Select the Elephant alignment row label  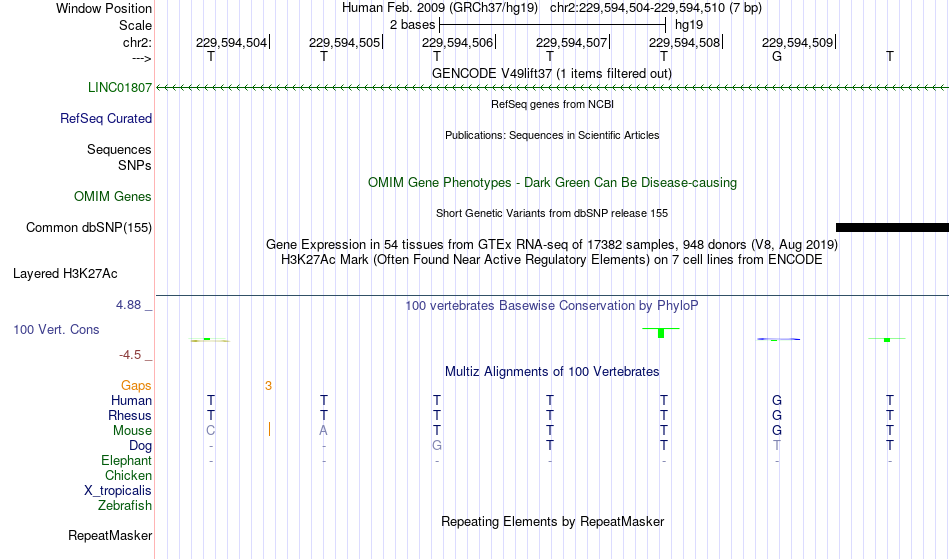[126, 460]
